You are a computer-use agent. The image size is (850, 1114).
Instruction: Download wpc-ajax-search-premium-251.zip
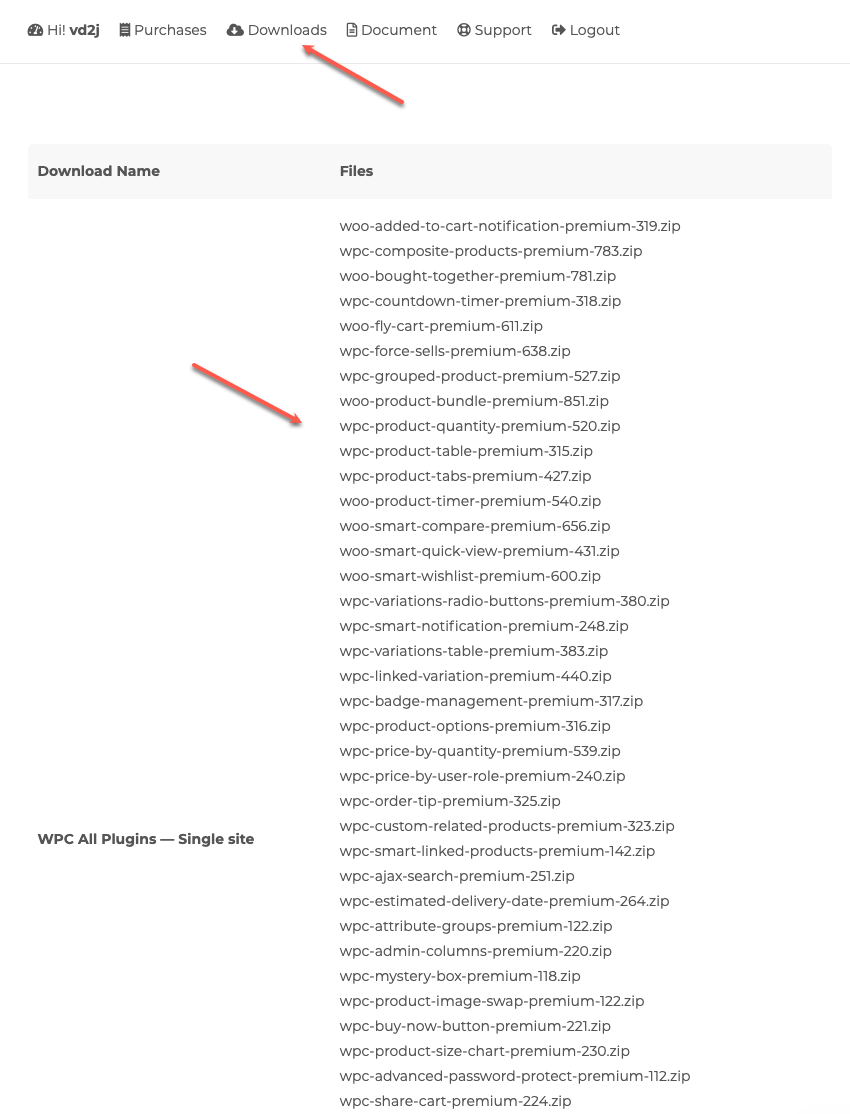point(457,876)
